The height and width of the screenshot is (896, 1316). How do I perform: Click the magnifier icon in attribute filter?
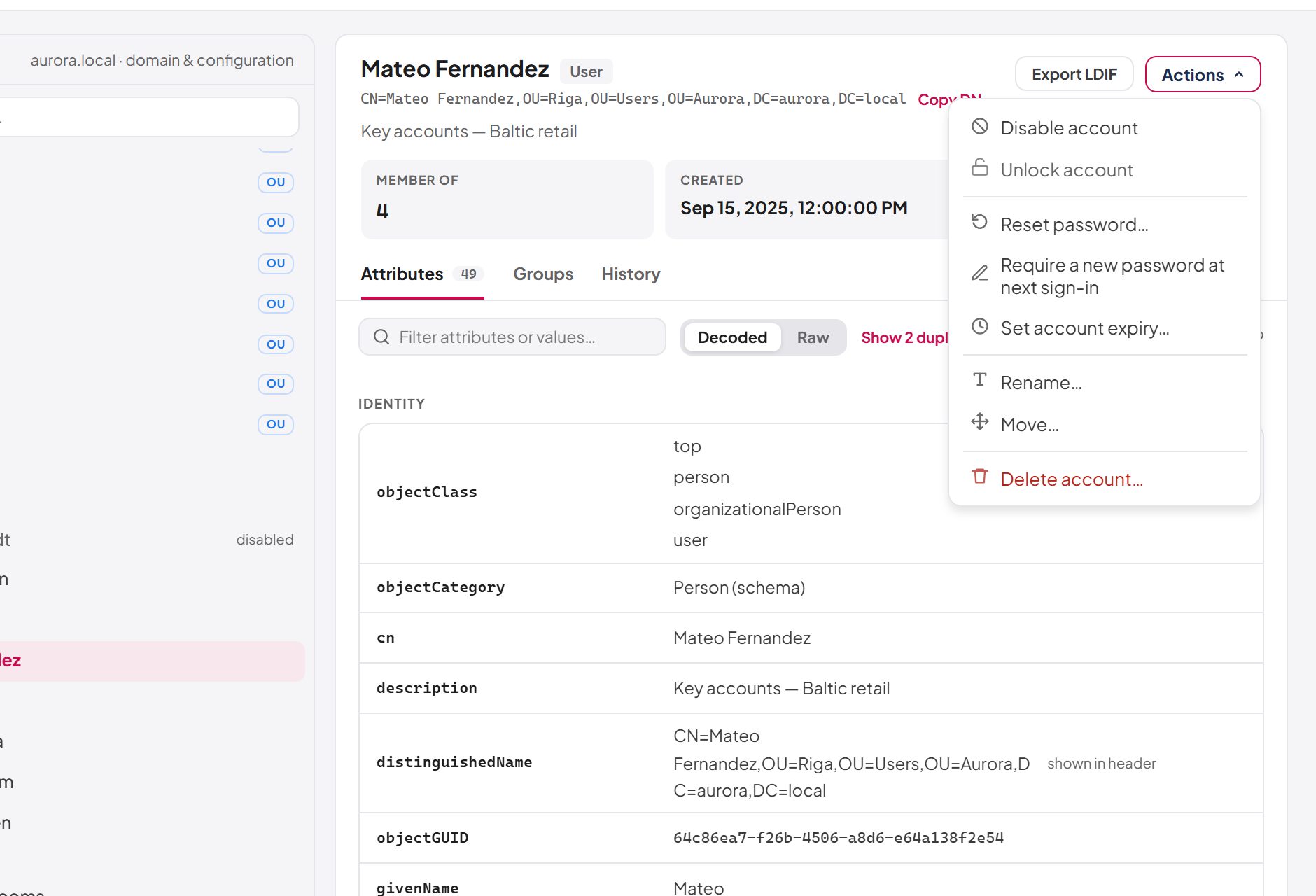[381, 337]
